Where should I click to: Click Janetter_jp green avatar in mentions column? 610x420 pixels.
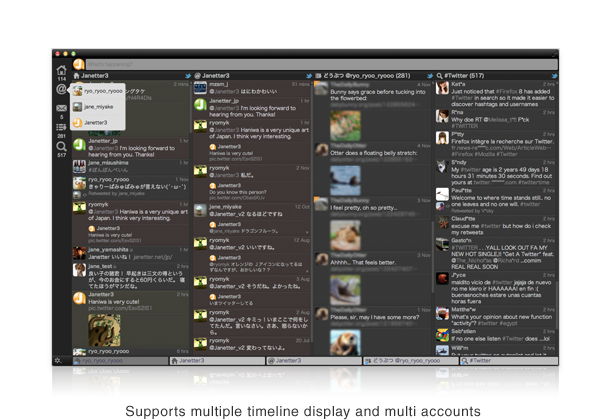[x=200, y=105]
